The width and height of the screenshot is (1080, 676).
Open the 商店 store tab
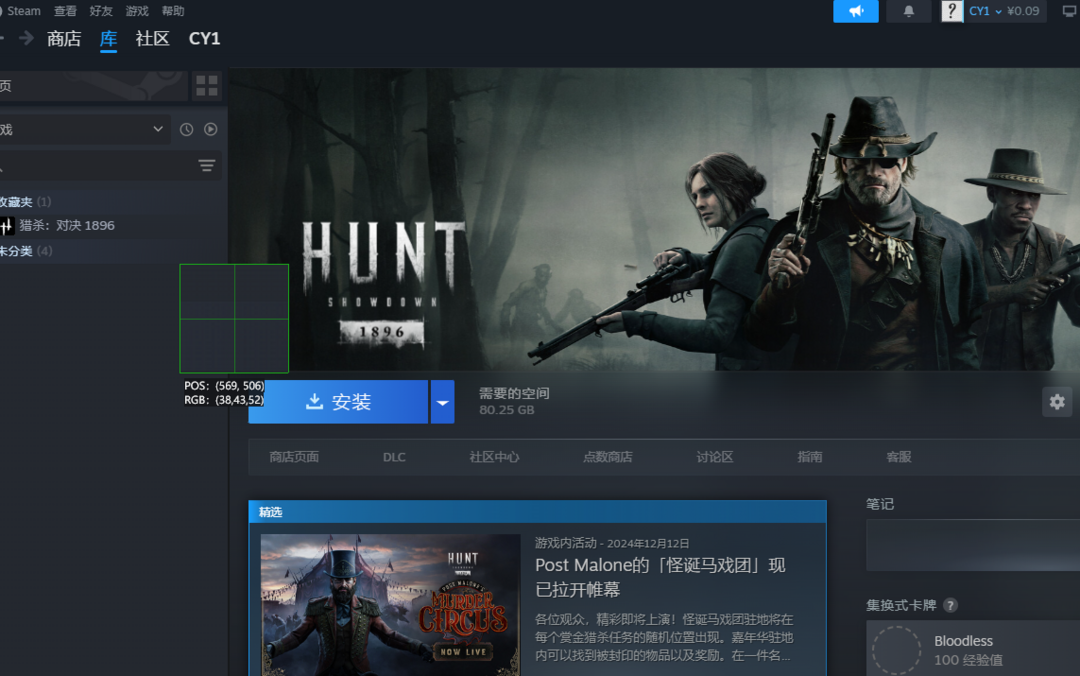pos(64,39)
